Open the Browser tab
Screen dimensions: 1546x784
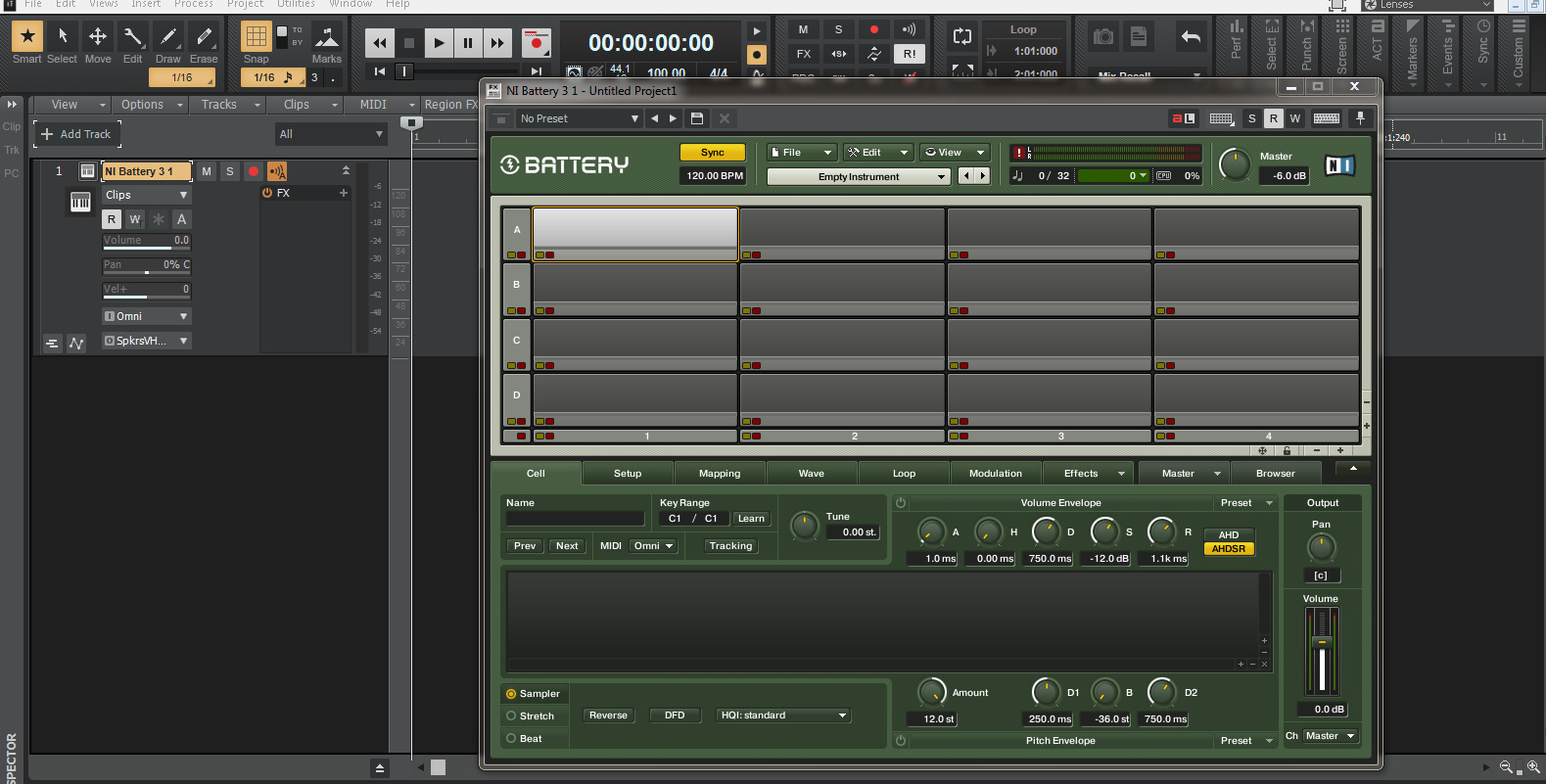pyautogui.click(x=1276, y=474)
